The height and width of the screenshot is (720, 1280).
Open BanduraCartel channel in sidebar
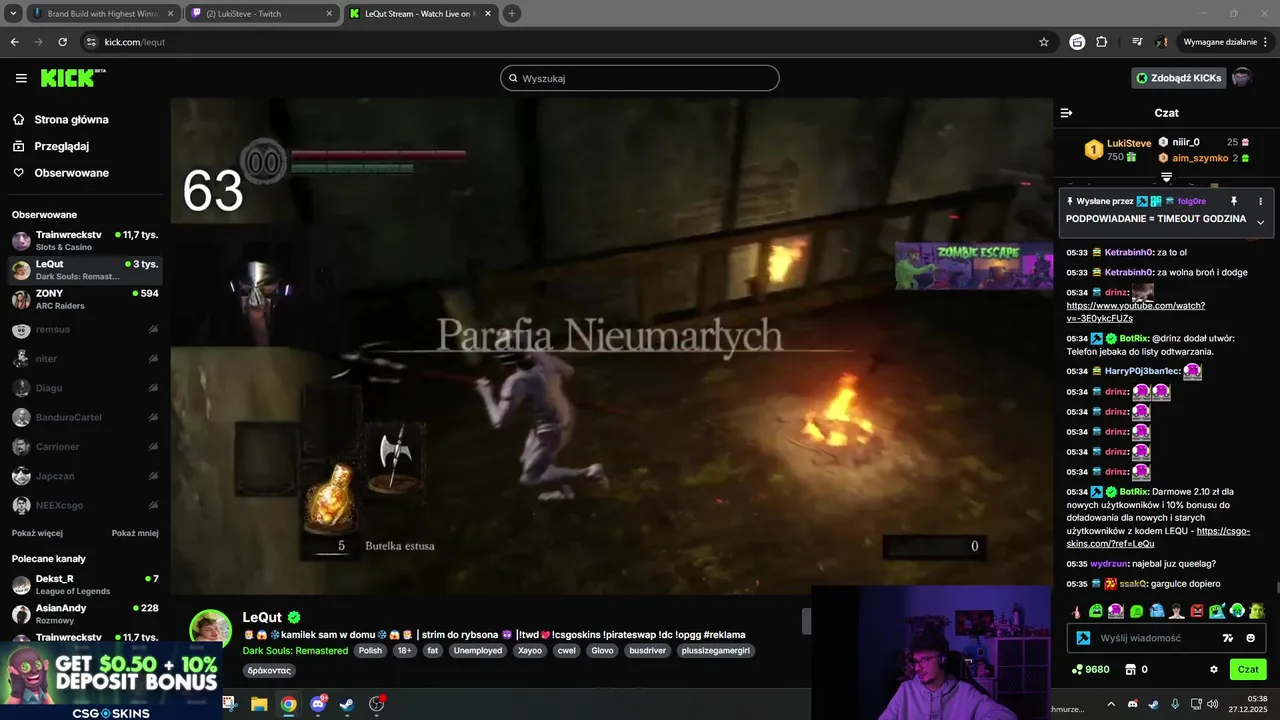click(x=85, y=417)
